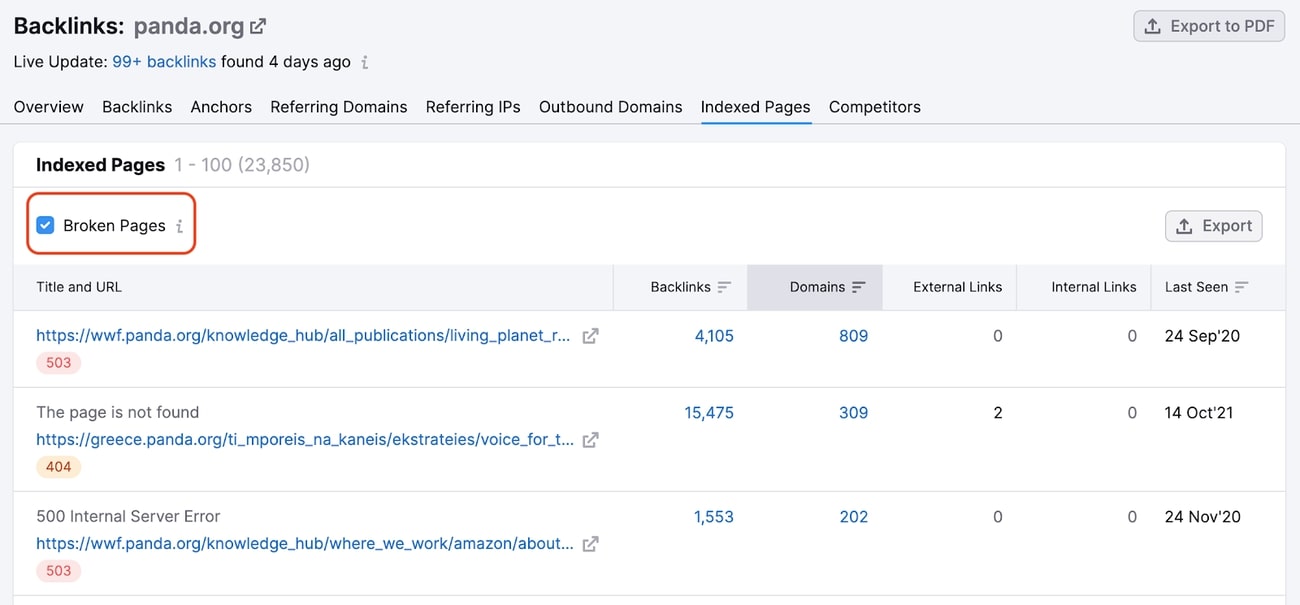Select the 24 Nov'20 last seen date
This screenshot has width=1300, height=605.
click(x=1203, y=517)
